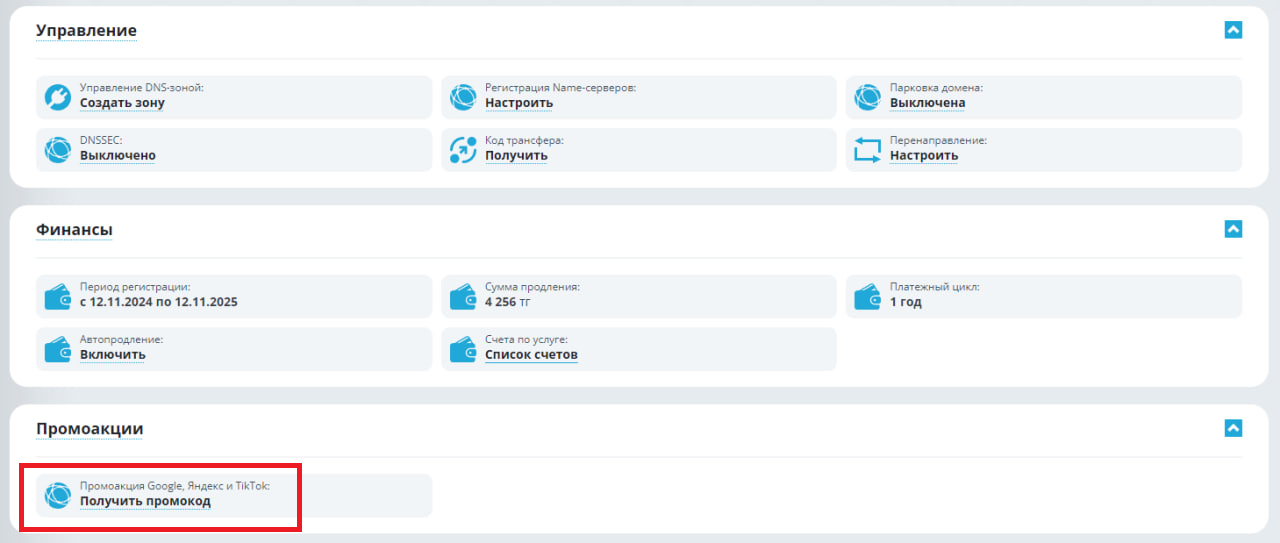Click the redirect arrows icon
This screenshot has width=1280, height=543.
tap(867, 150)
